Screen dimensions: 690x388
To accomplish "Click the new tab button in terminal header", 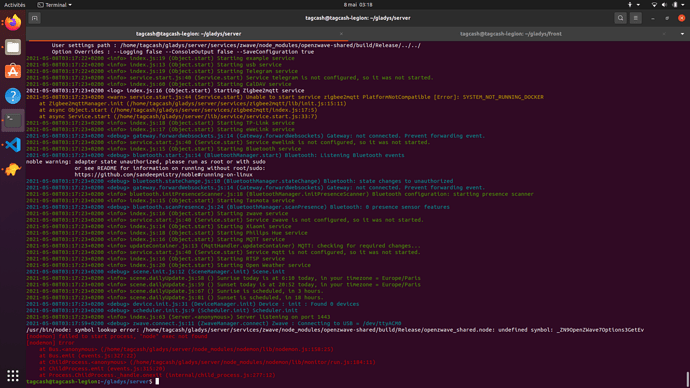I will click(34, 18).
